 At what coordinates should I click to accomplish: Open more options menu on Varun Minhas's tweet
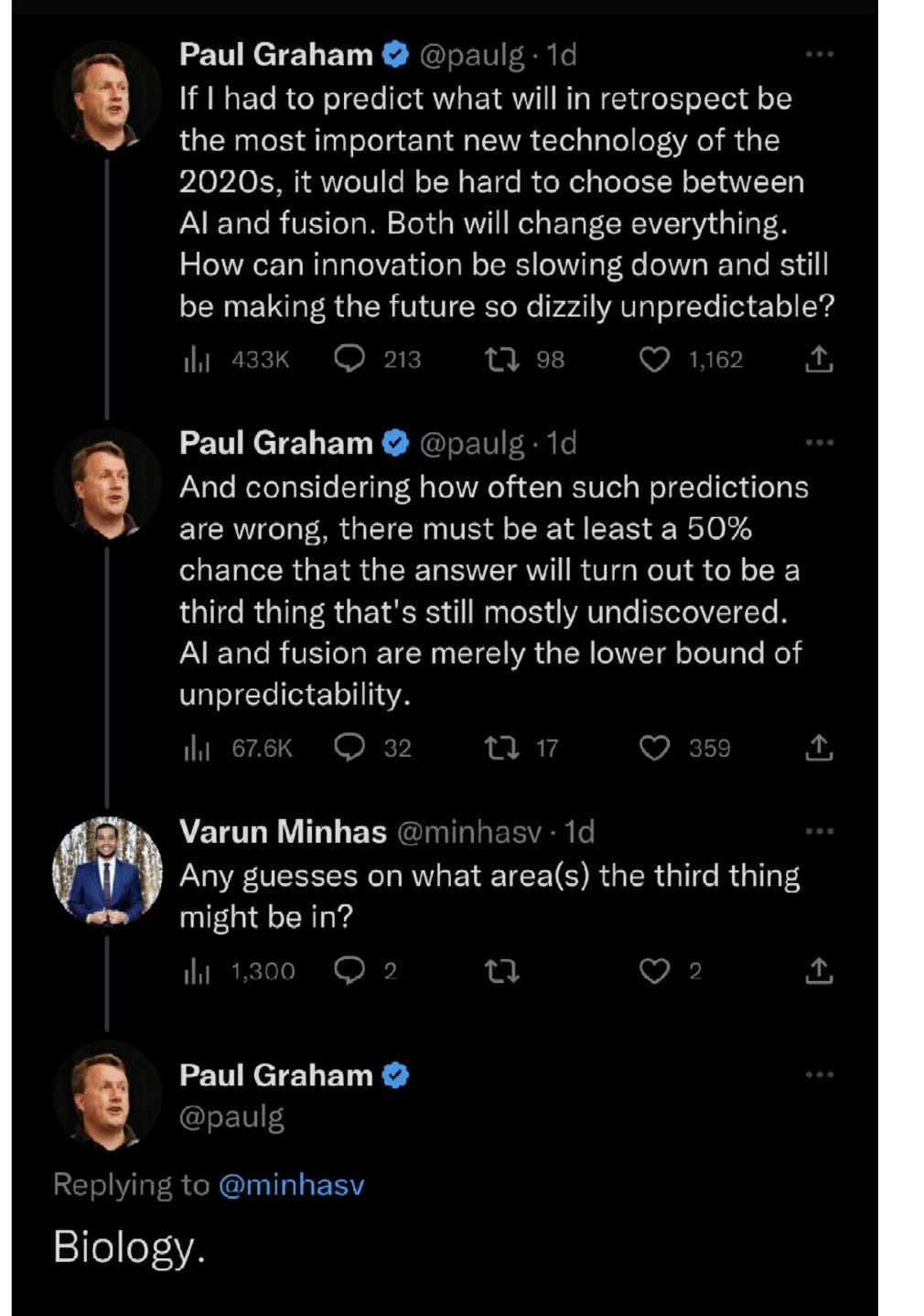[819, 832]
